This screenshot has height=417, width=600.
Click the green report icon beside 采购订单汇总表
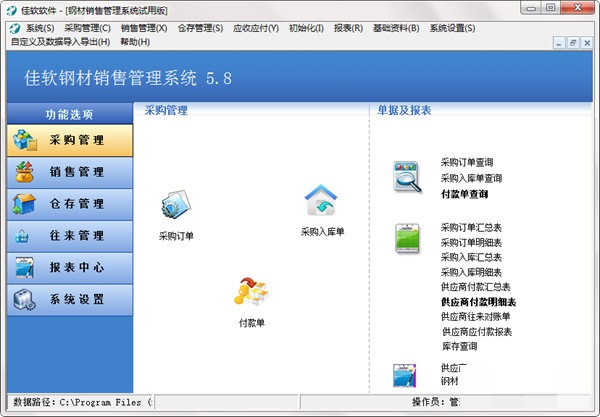point(407,238)
